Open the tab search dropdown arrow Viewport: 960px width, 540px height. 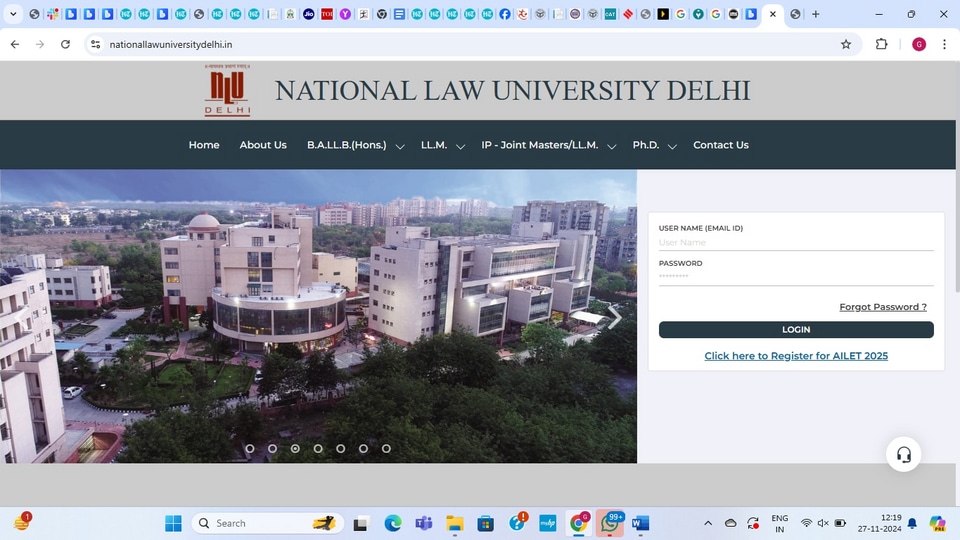point(13,14)
